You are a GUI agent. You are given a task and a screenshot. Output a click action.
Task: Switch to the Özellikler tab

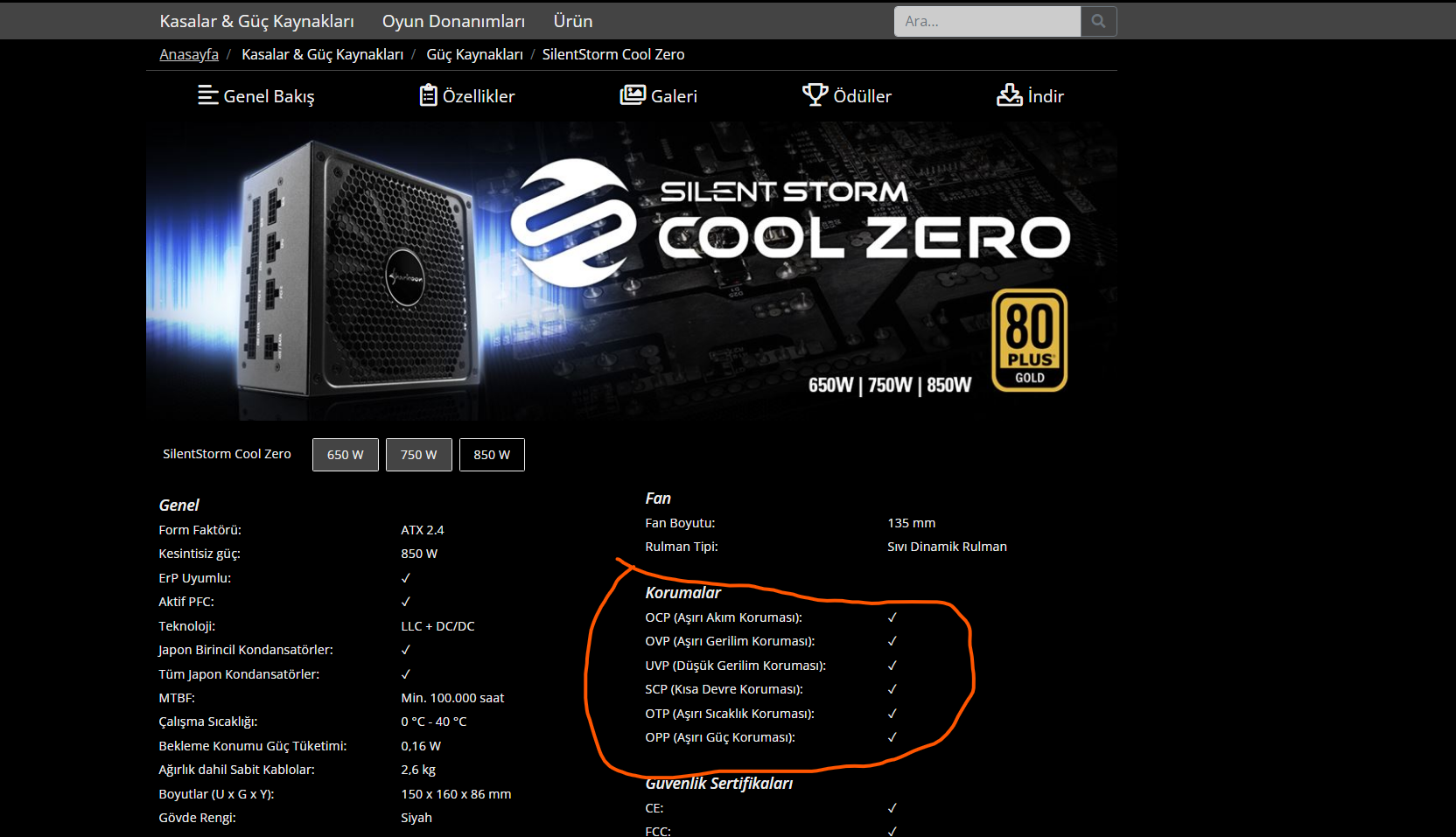tap(467, 95)
